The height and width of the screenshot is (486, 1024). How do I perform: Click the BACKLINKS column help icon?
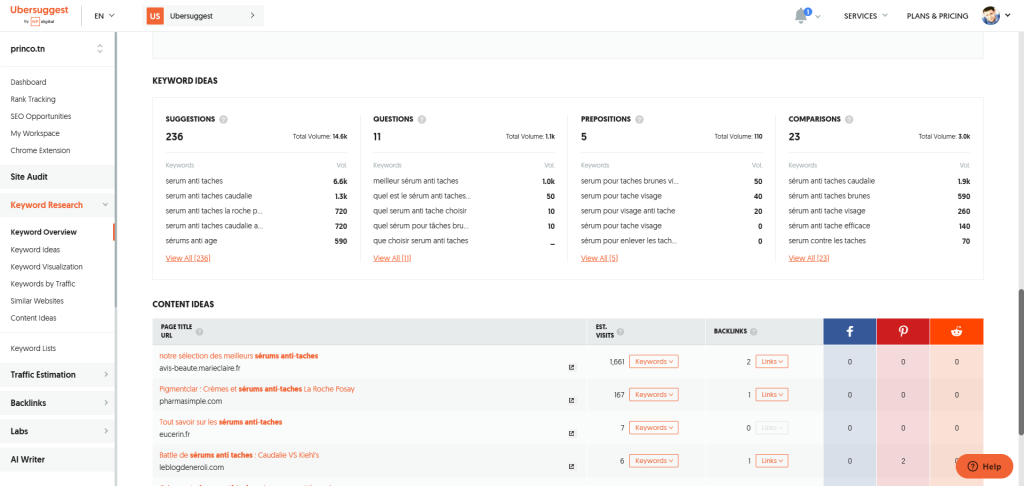(x=753, y=332)
